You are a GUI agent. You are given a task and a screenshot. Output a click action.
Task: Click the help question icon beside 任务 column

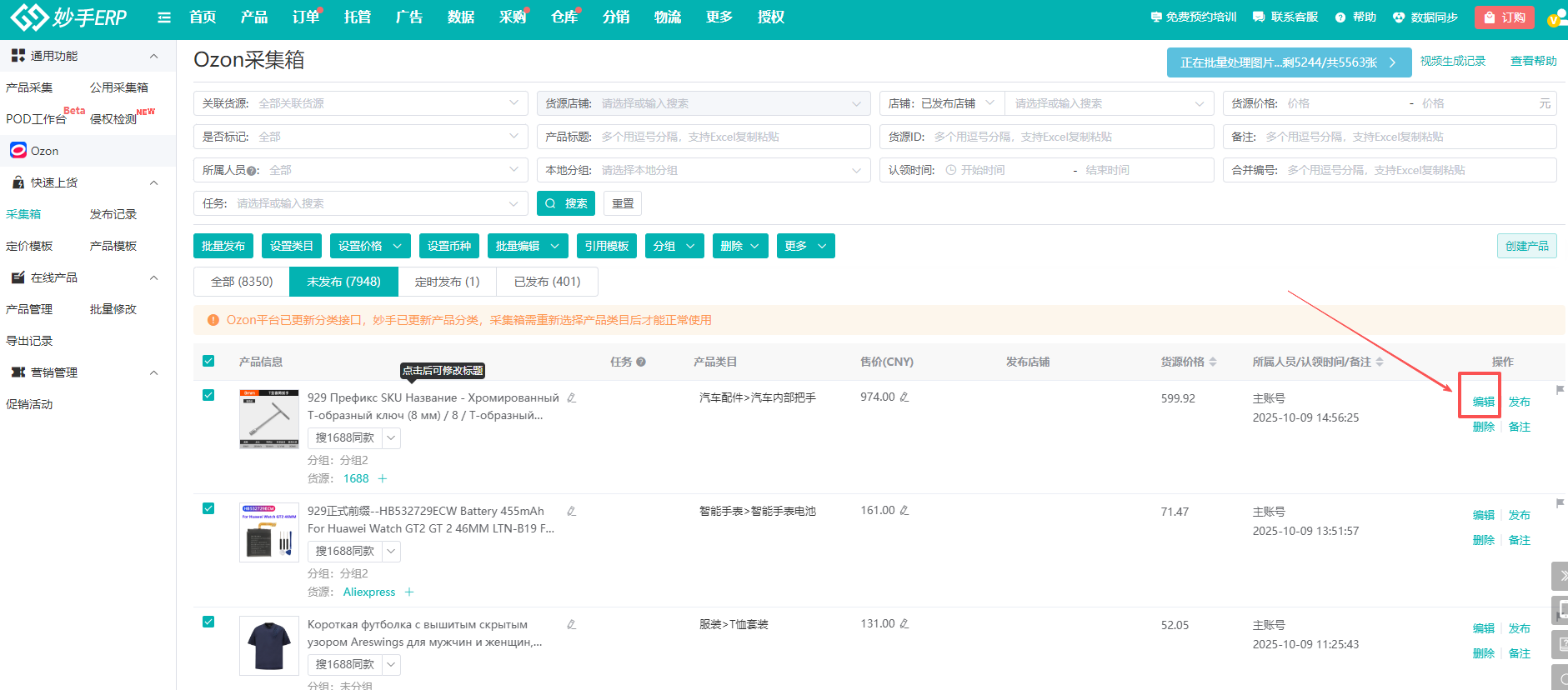click(x=641, y=362)
